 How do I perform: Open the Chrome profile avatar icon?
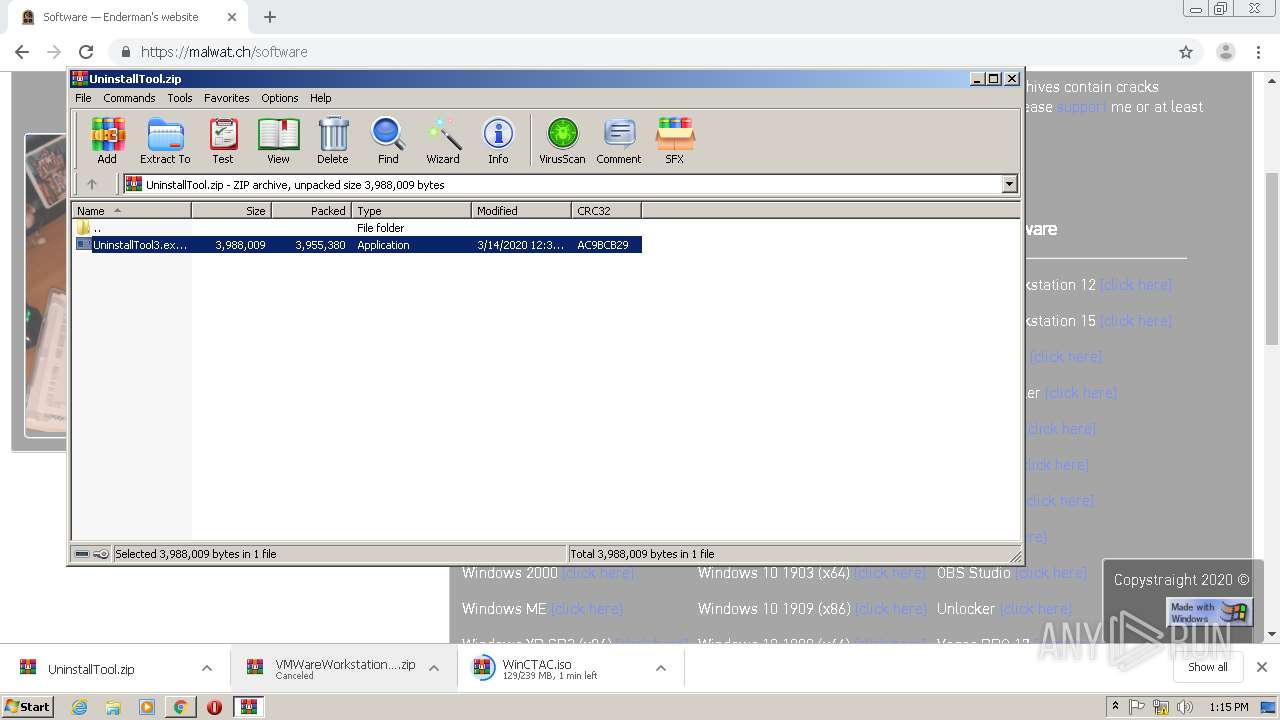[x=1226, y=52]
